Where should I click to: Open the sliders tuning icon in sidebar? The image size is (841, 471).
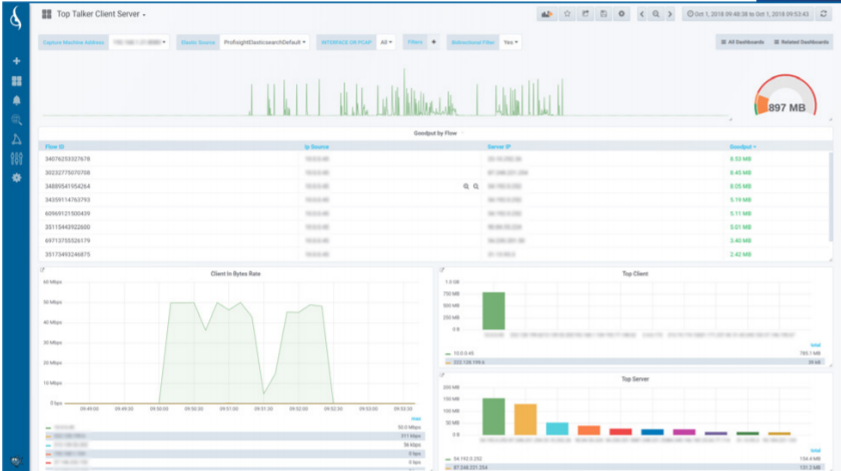pos(17,158)
